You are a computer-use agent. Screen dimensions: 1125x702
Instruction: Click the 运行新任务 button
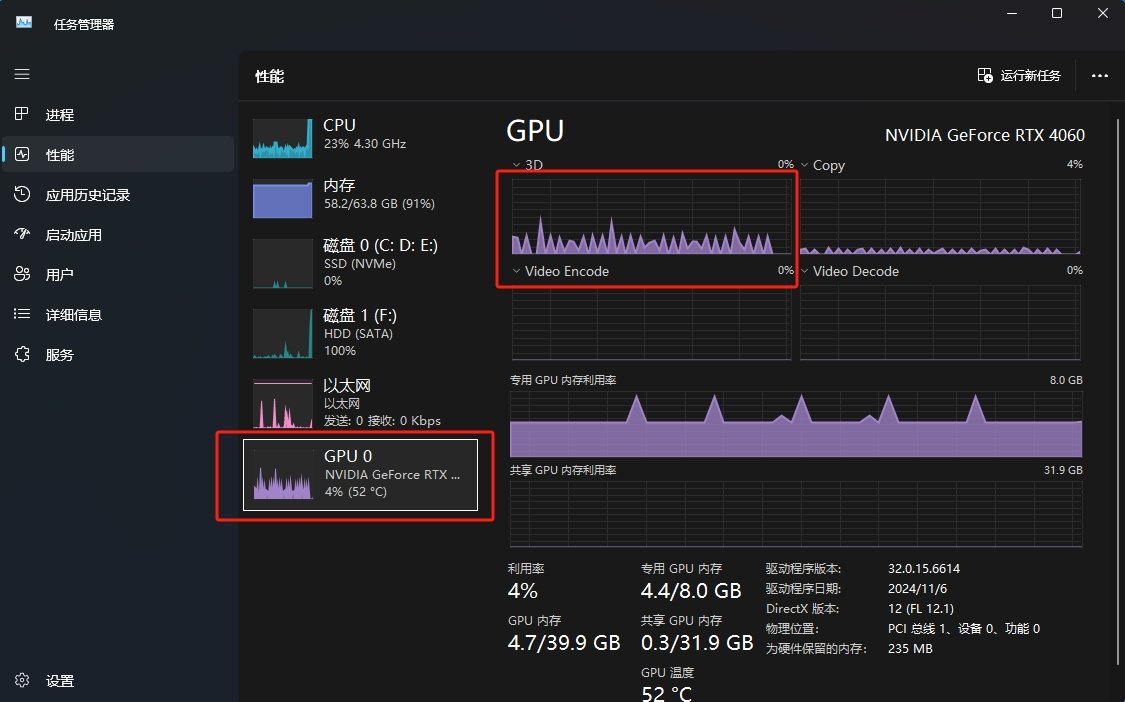pyautogui.click(x=1018, y=75)
